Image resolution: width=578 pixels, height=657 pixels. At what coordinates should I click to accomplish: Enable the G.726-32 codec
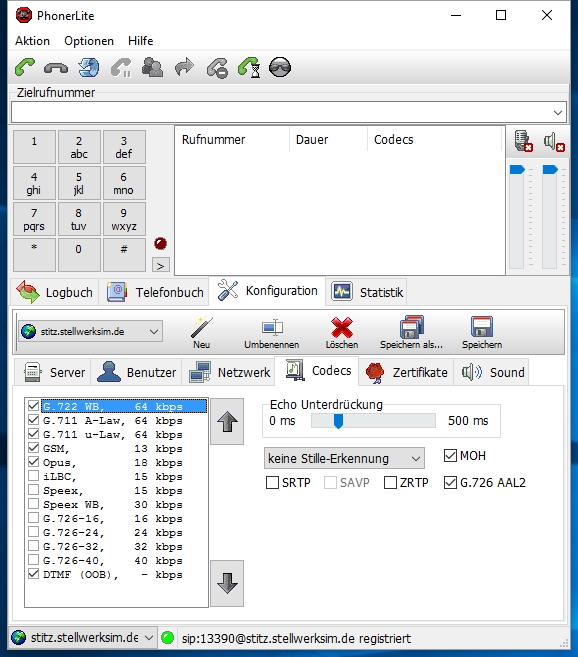34,546
